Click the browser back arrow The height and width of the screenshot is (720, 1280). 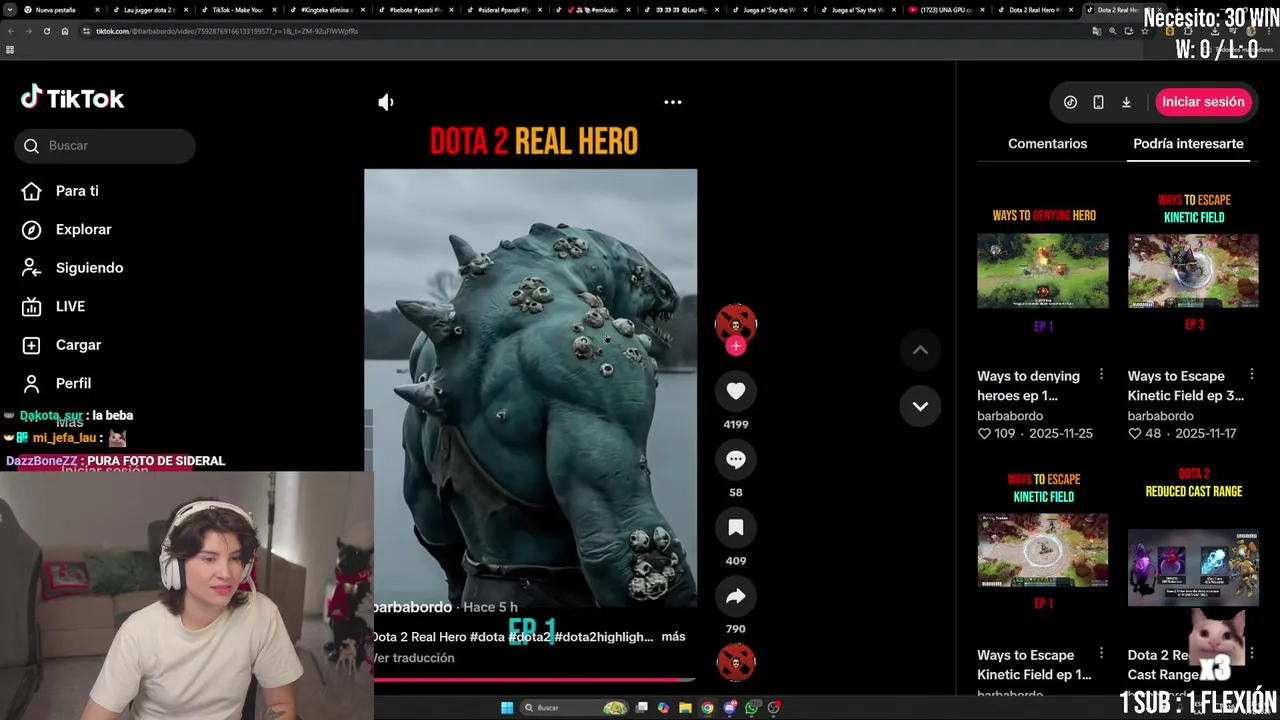(x=10, y=31)
